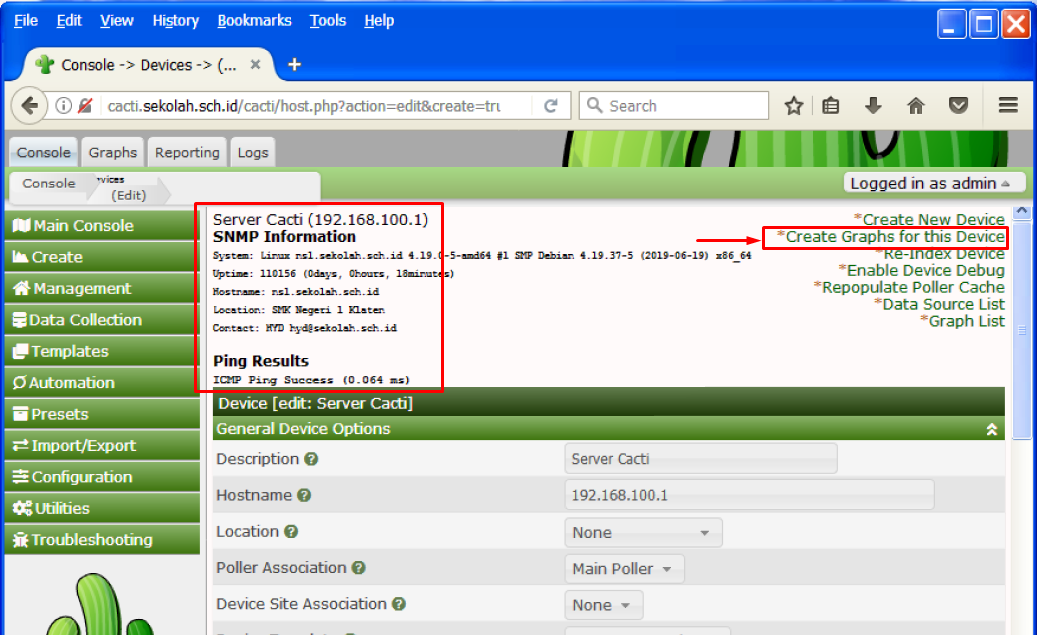Click the Hostname field with 192.168.100.1
Viewport: 1037px width, 635px height.
click(x=749, y=495)
